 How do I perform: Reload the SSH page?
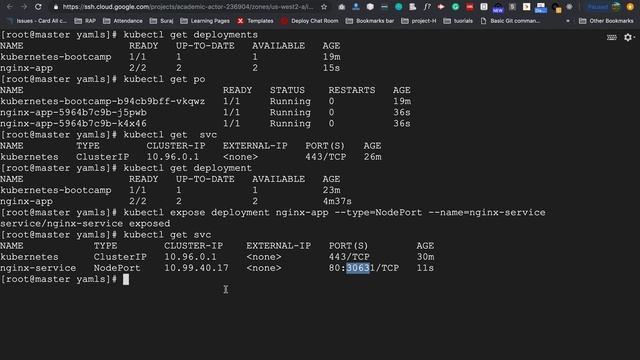coord(38,7)
